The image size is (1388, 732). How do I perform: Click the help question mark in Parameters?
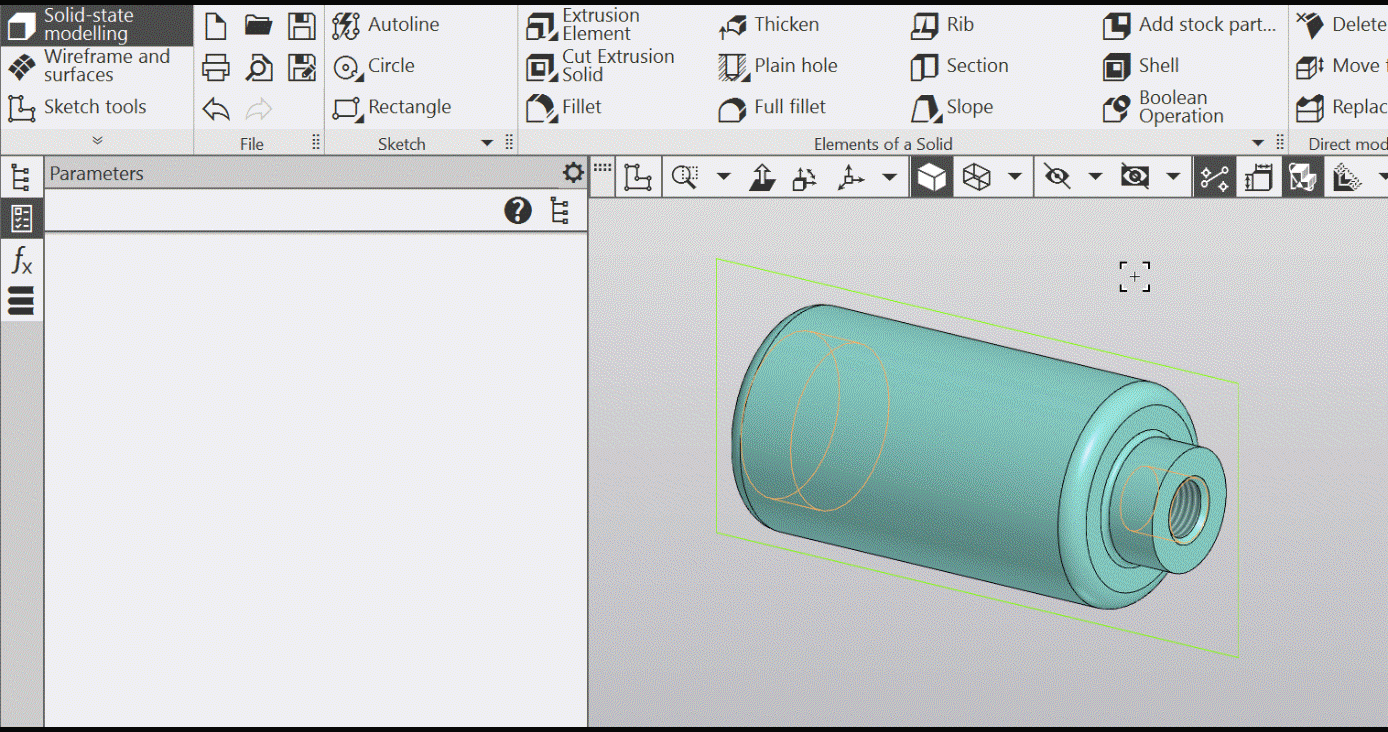click(x=518, y=211)
